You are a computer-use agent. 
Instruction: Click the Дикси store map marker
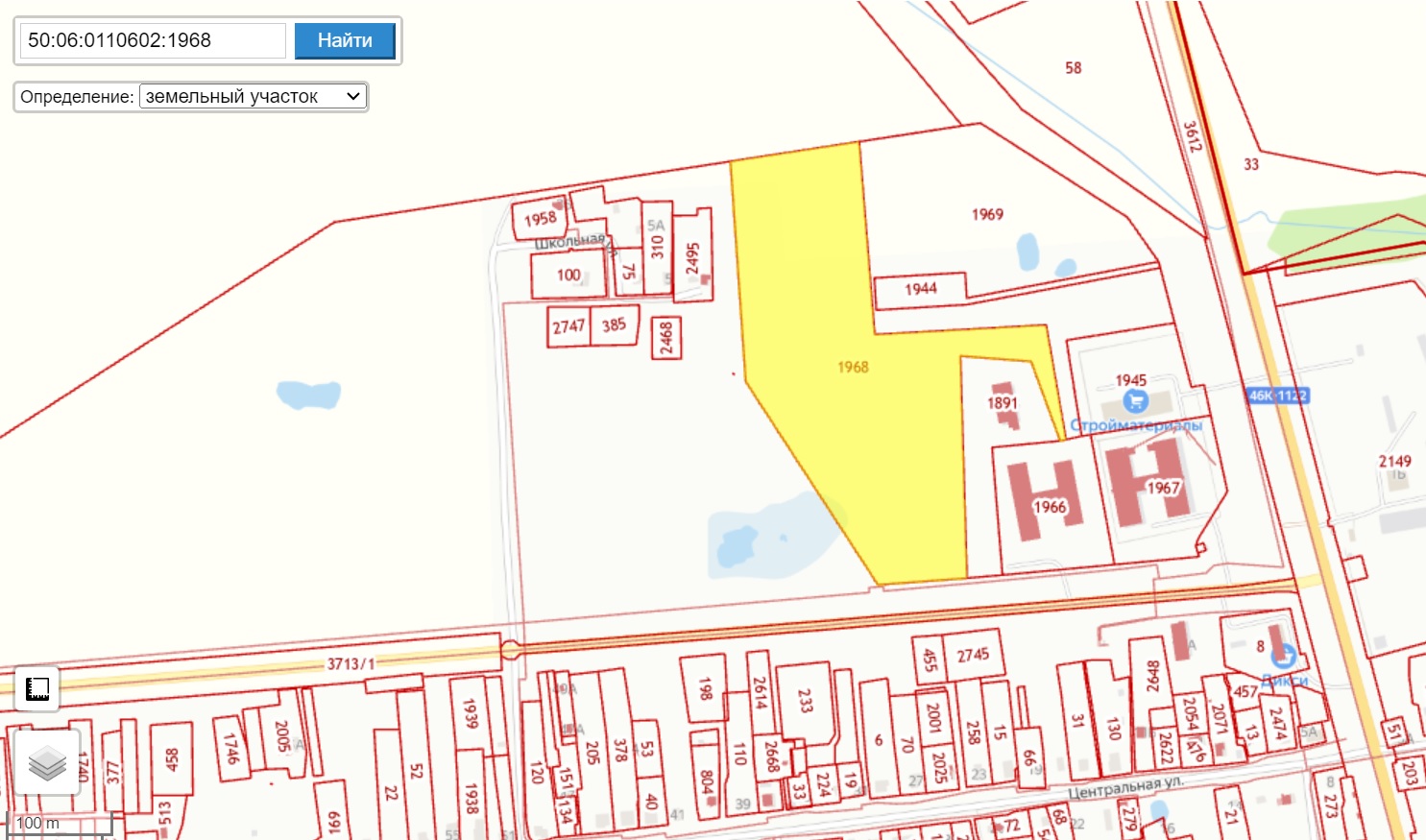click(1283, 657)
